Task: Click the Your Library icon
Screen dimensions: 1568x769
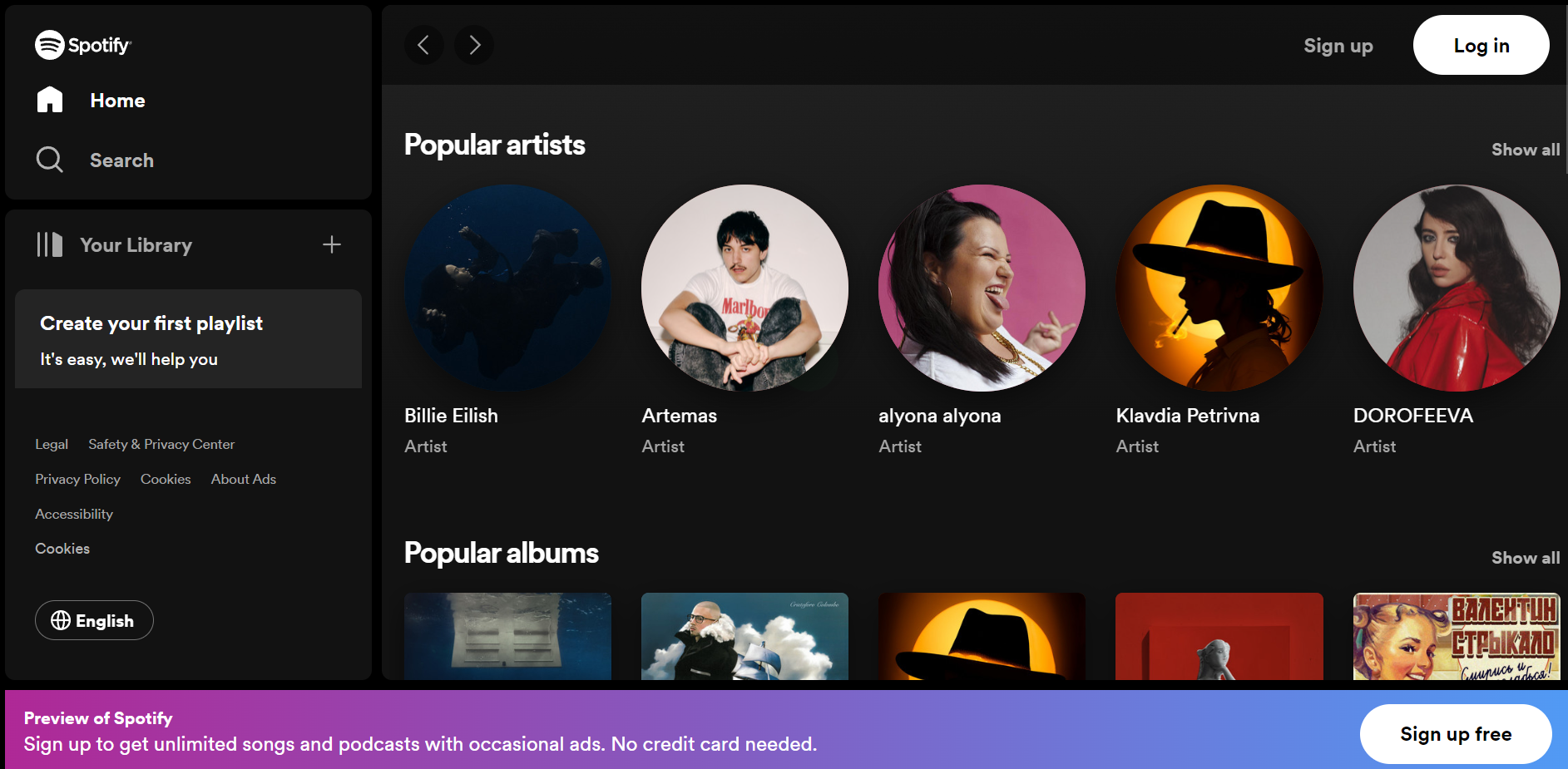Action: pyautogui.click(x=50, y=244)
